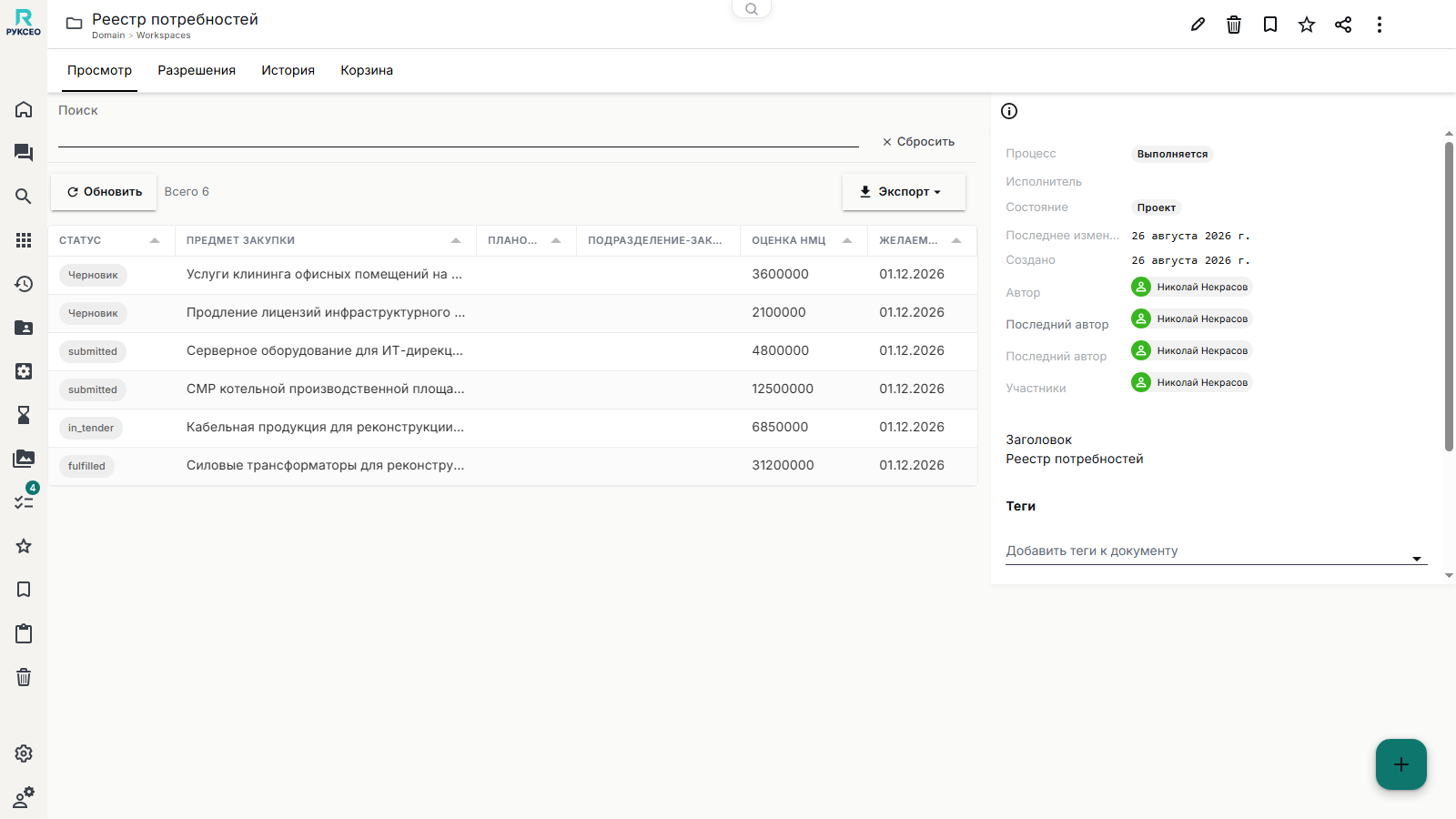Click the green plus create button

[1401, 764]
